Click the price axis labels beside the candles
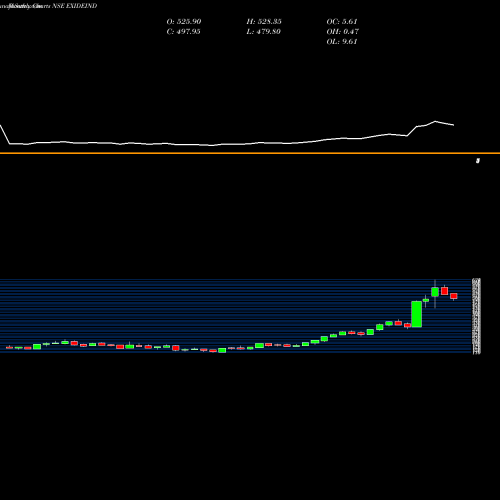 tap(477, 316)
